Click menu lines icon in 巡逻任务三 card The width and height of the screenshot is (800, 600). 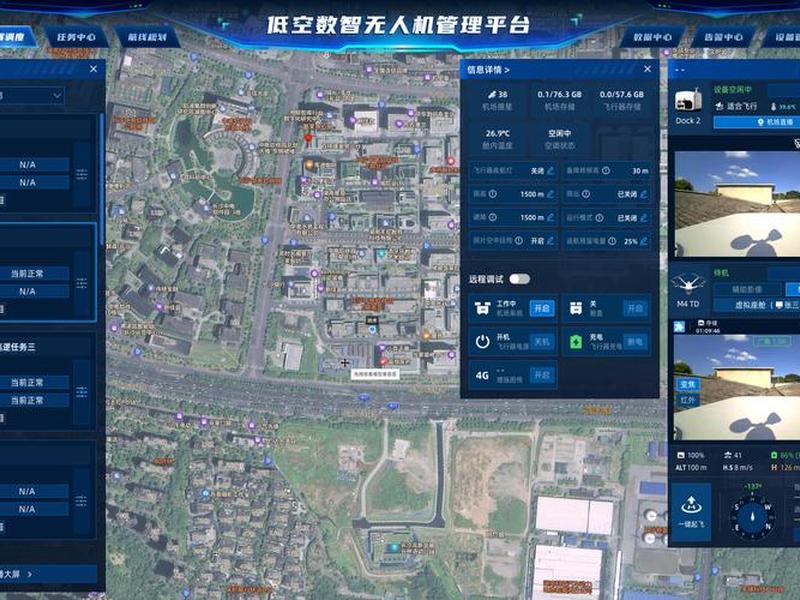(82, 392)
